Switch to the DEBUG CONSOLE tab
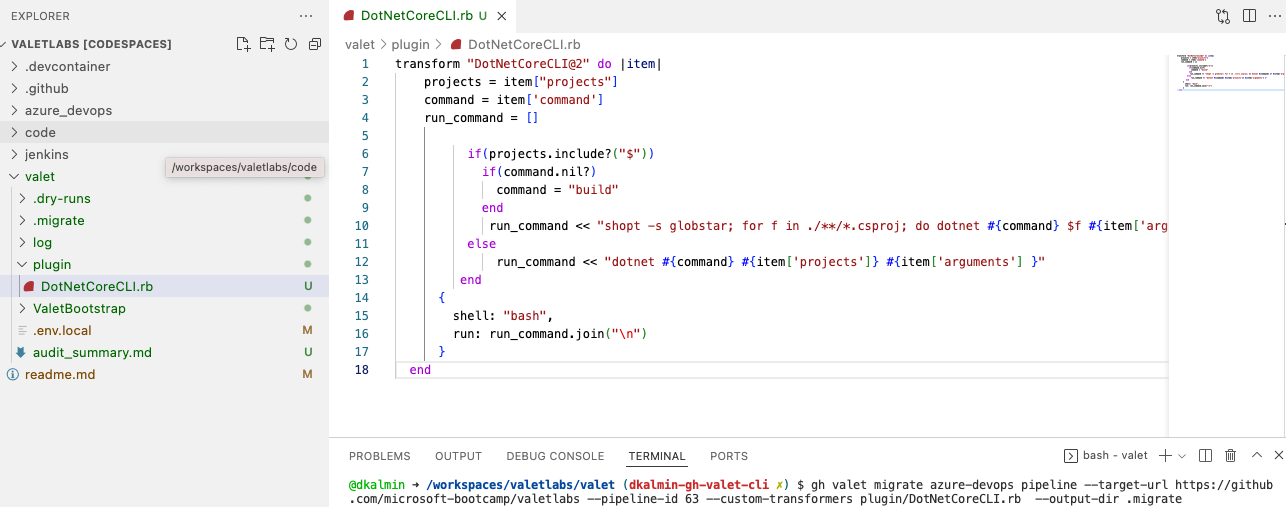Screen dimensions: 1286x507 point(555,456)
